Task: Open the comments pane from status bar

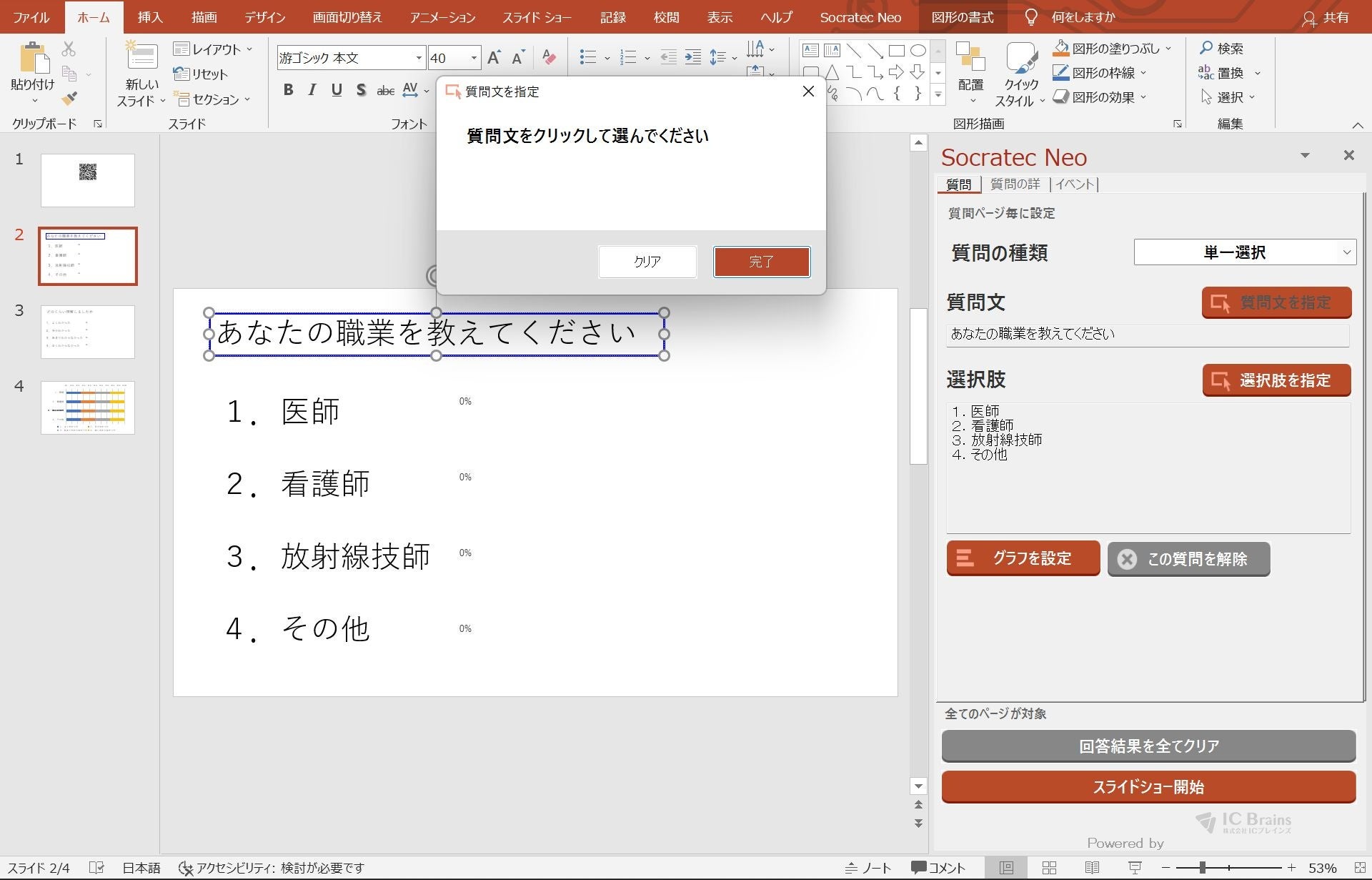Action: [x=938, y=868]
